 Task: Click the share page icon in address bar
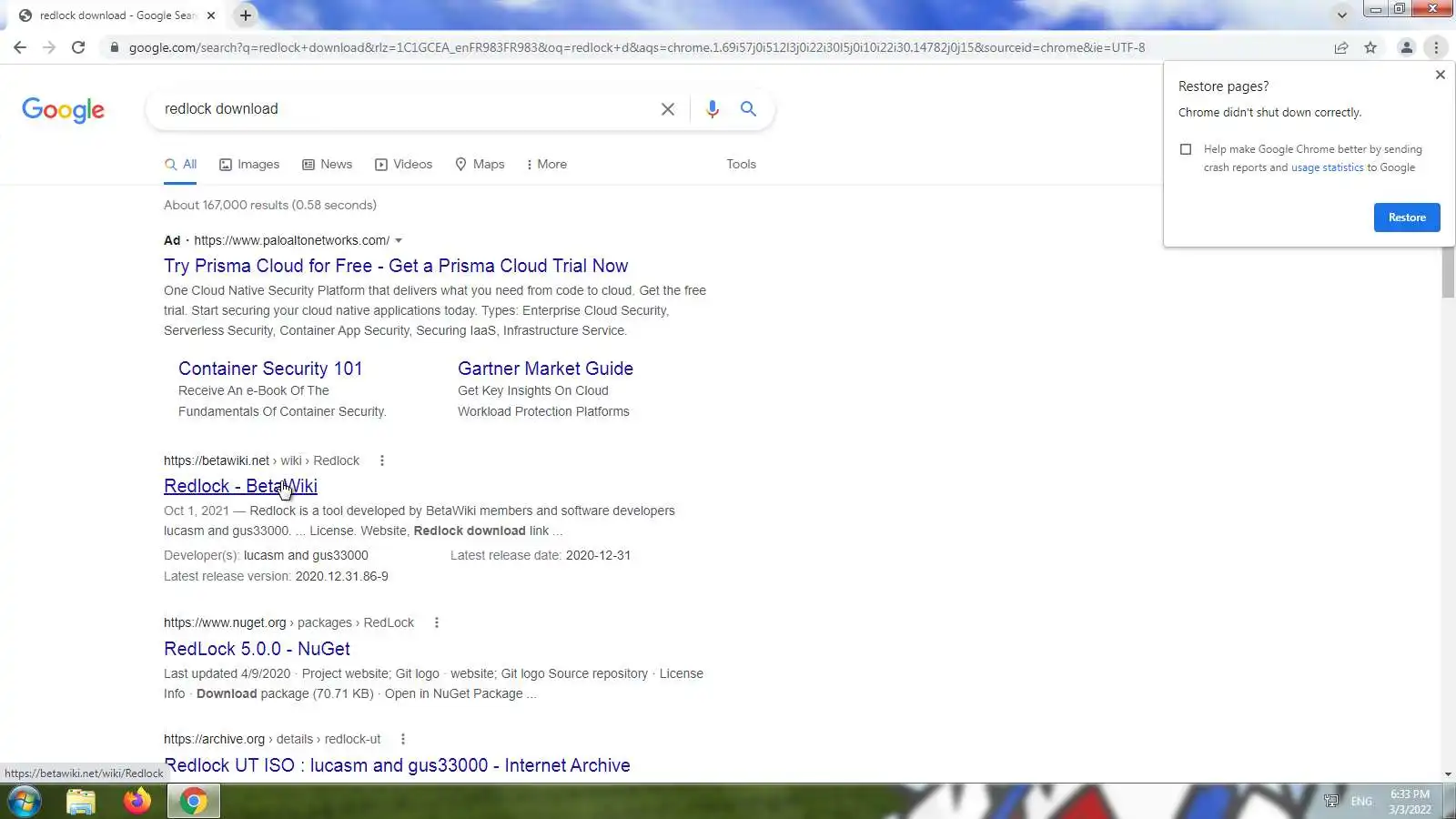tap(1341, 47)
